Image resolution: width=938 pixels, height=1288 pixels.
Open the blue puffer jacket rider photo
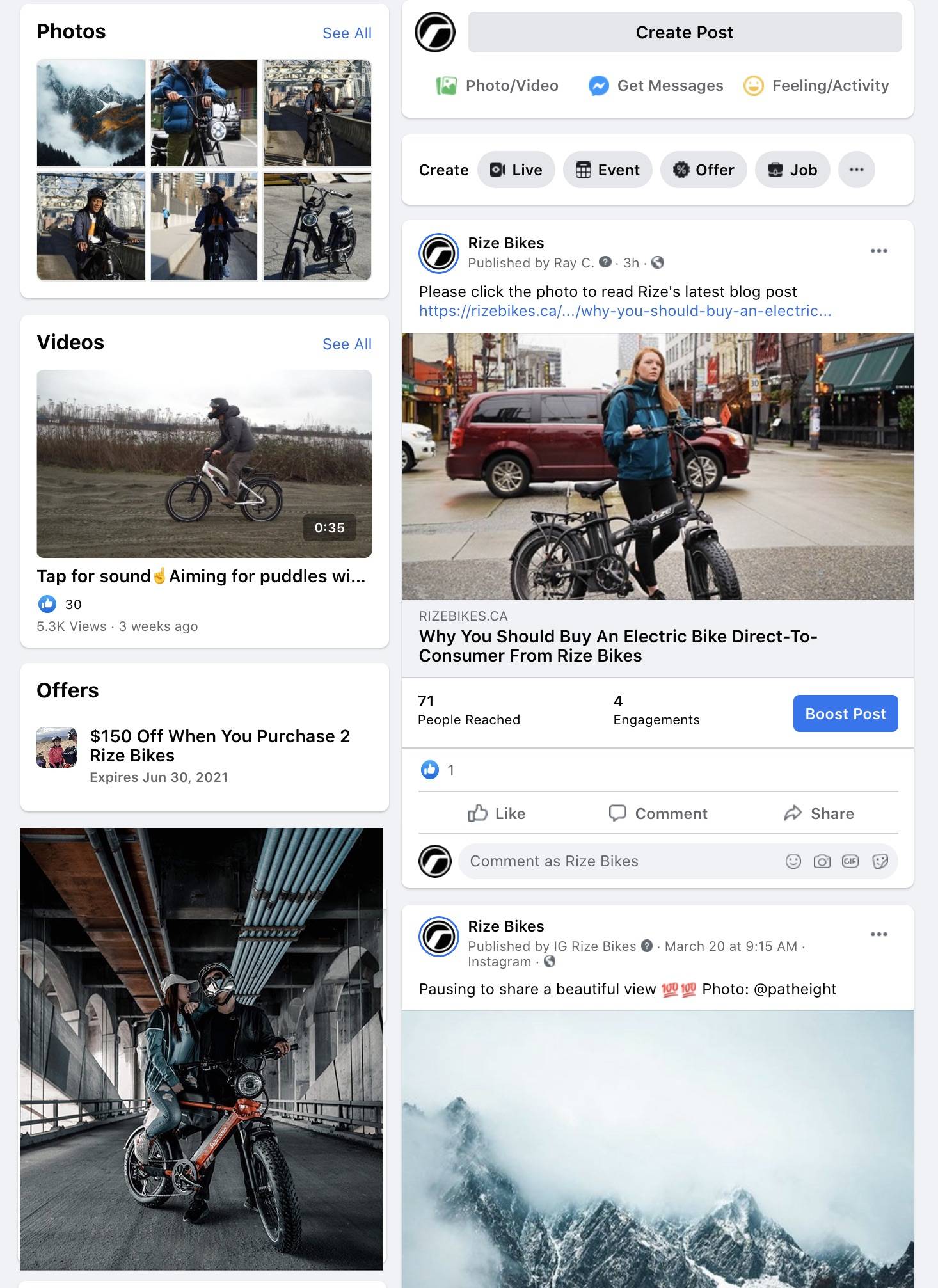pos(204,113)
